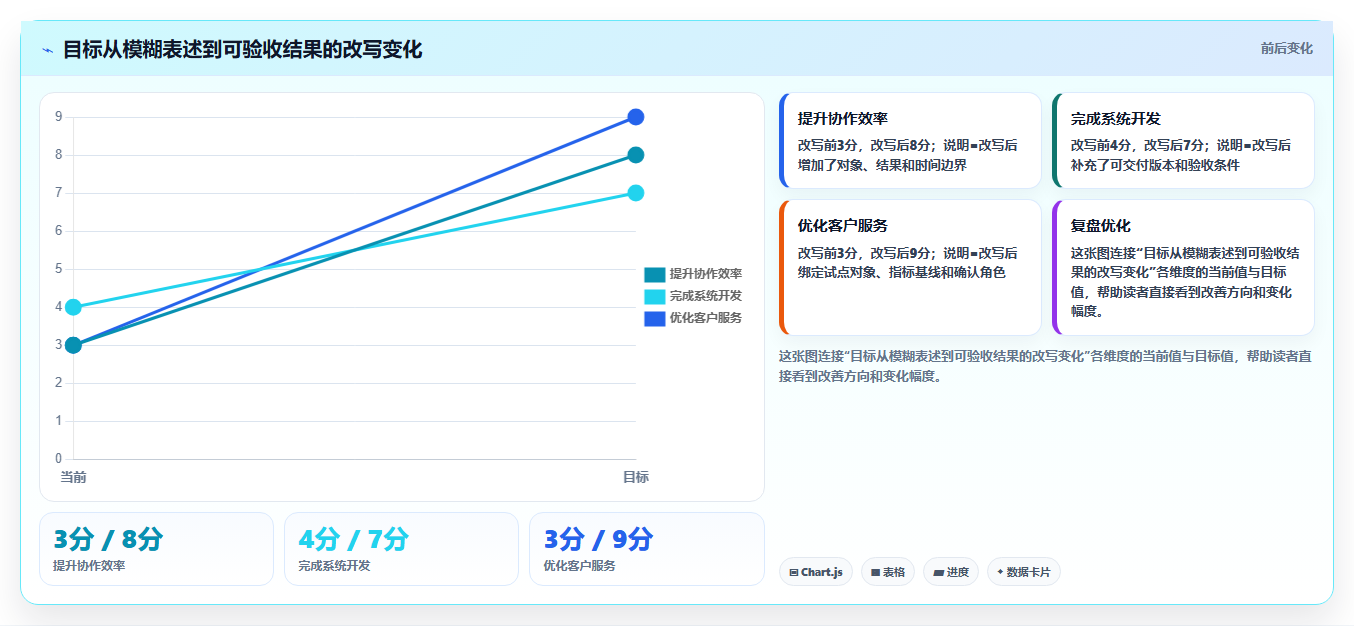
Task: Click the icon inside the 进度 tag
Action: coord(938,573)
